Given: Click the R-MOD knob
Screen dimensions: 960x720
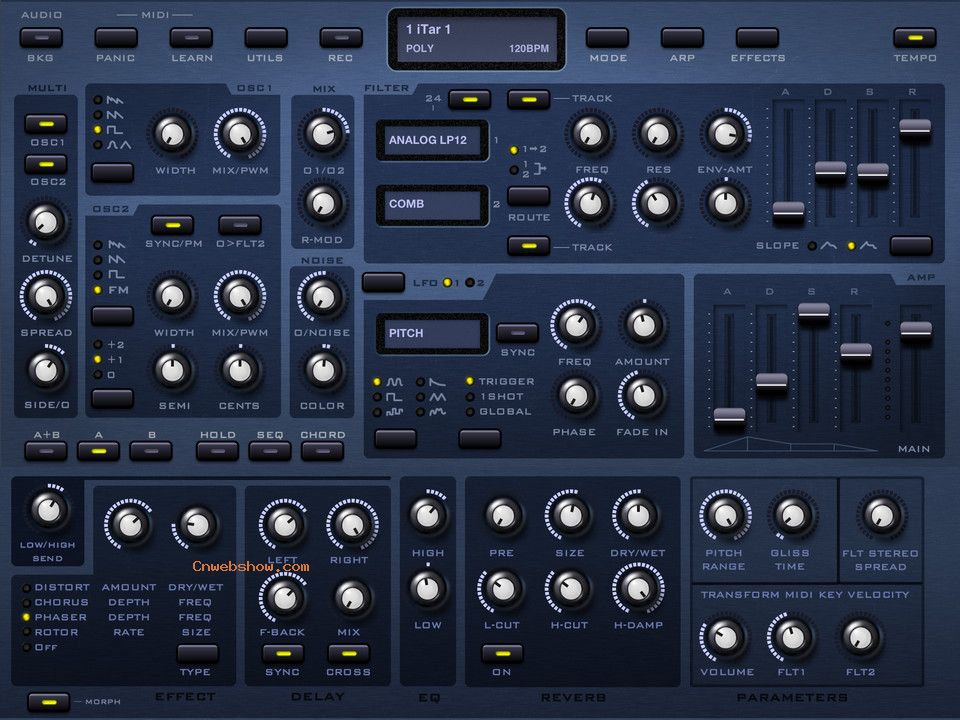Looking at the screenshot, I should pos(323,203).
